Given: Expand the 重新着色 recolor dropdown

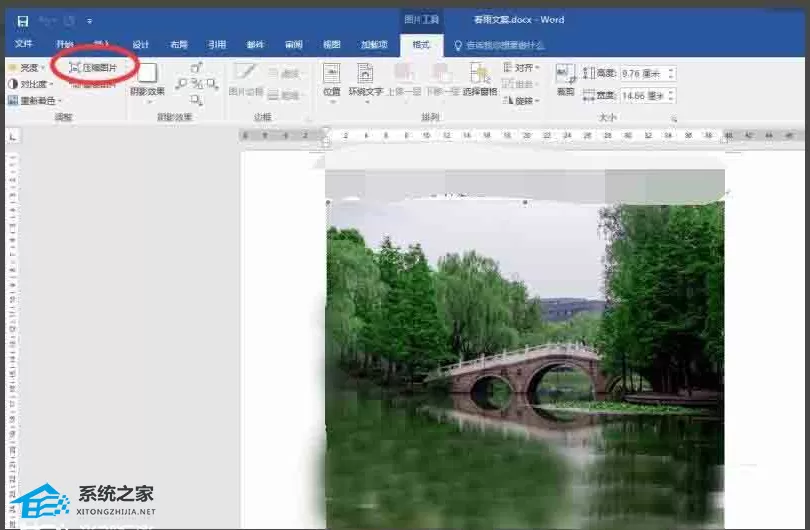Looking at the screenshot, I should [x=35, y=100].
